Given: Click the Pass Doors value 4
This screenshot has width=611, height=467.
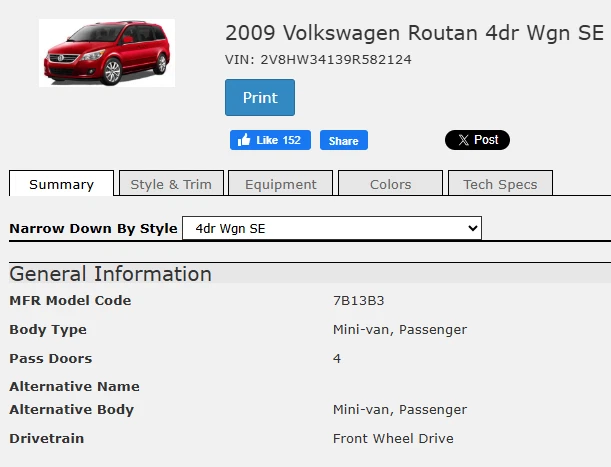Looking at the screenshot, I should (x=337, y=358).
